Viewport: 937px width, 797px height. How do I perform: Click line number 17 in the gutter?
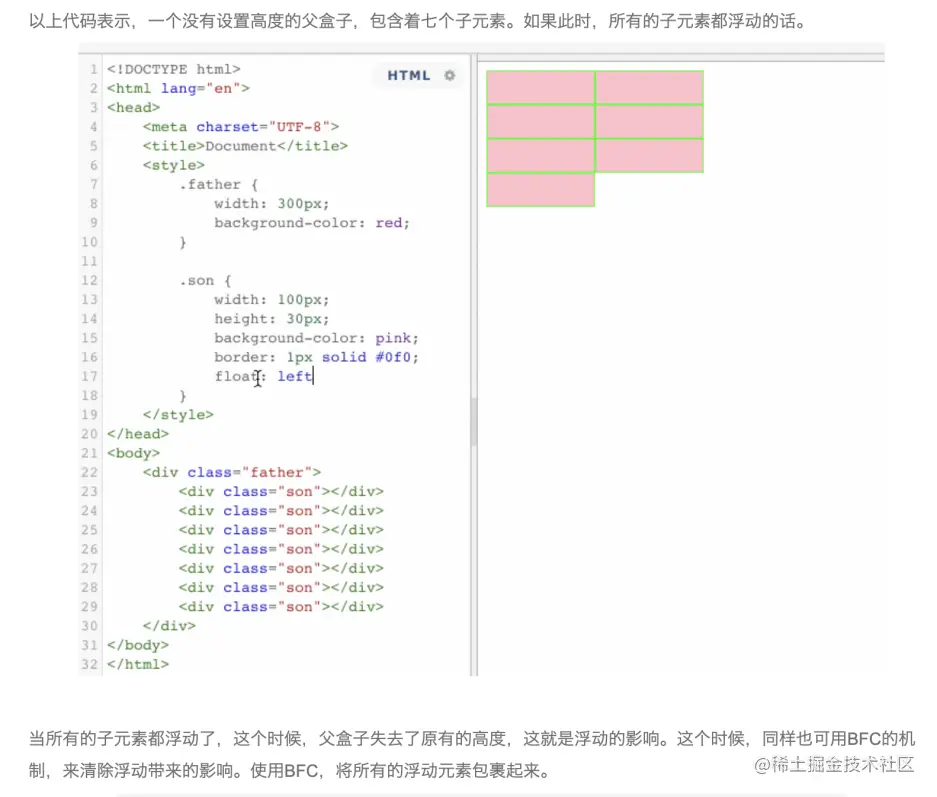(90, 376)
